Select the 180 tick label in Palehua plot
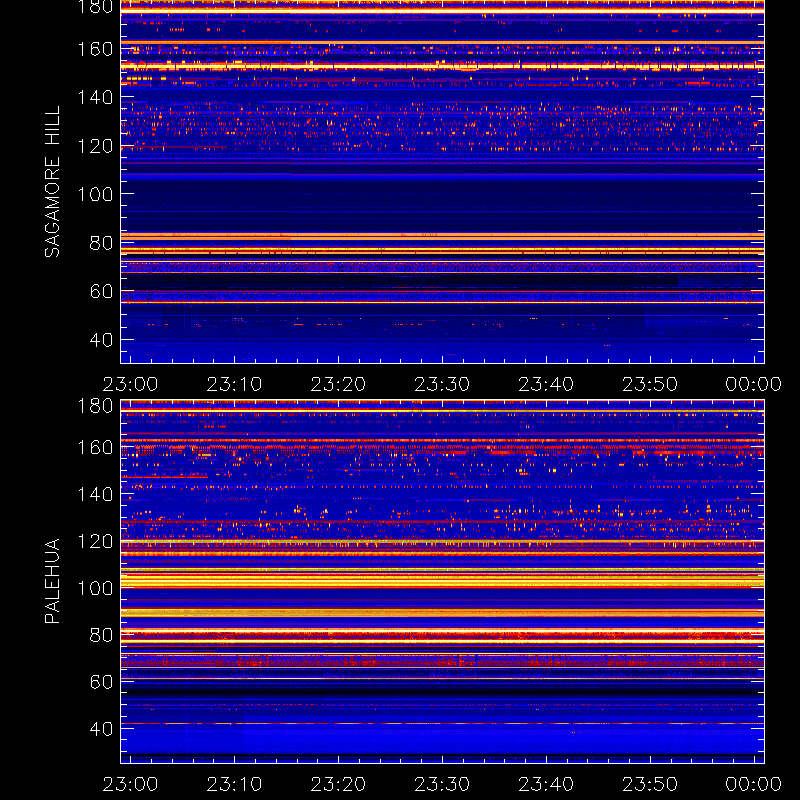Image resolution: width=800 pixels, height=800 pixels. [x=95, y=406]
